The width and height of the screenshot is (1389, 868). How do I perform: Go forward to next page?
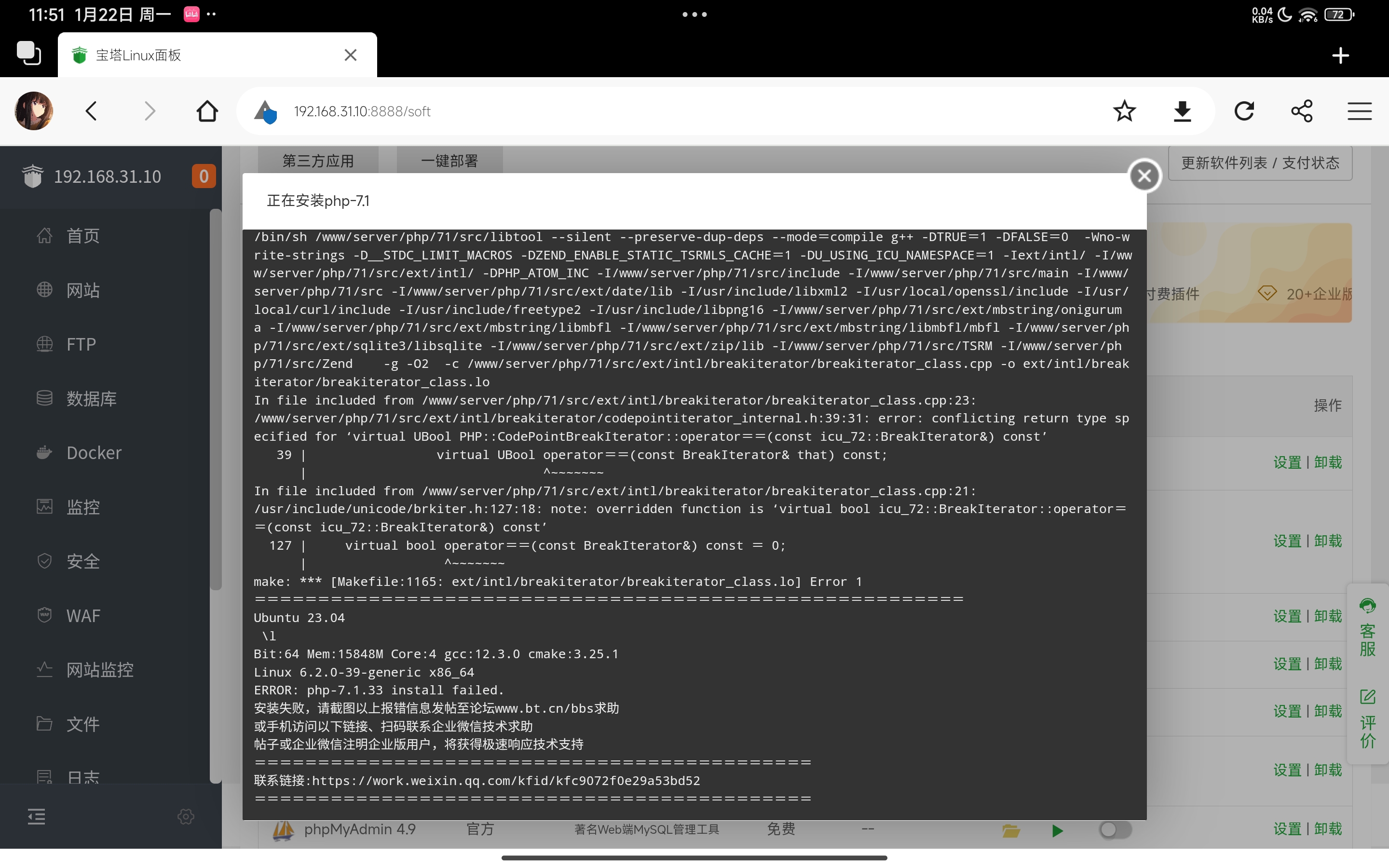click(150, 111)
